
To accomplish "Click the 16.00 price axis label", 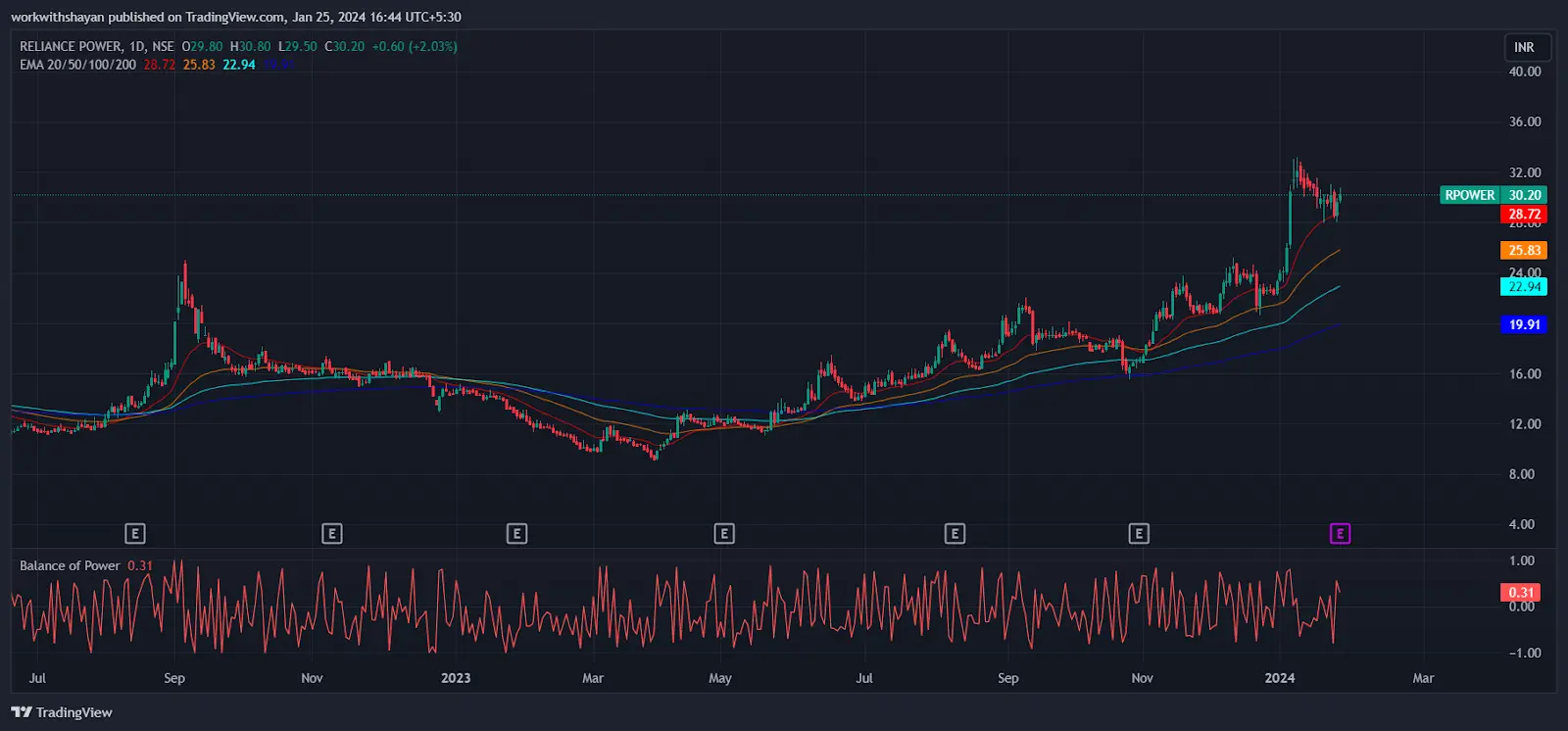I will pyautogui.click(x=1525, y=373).
